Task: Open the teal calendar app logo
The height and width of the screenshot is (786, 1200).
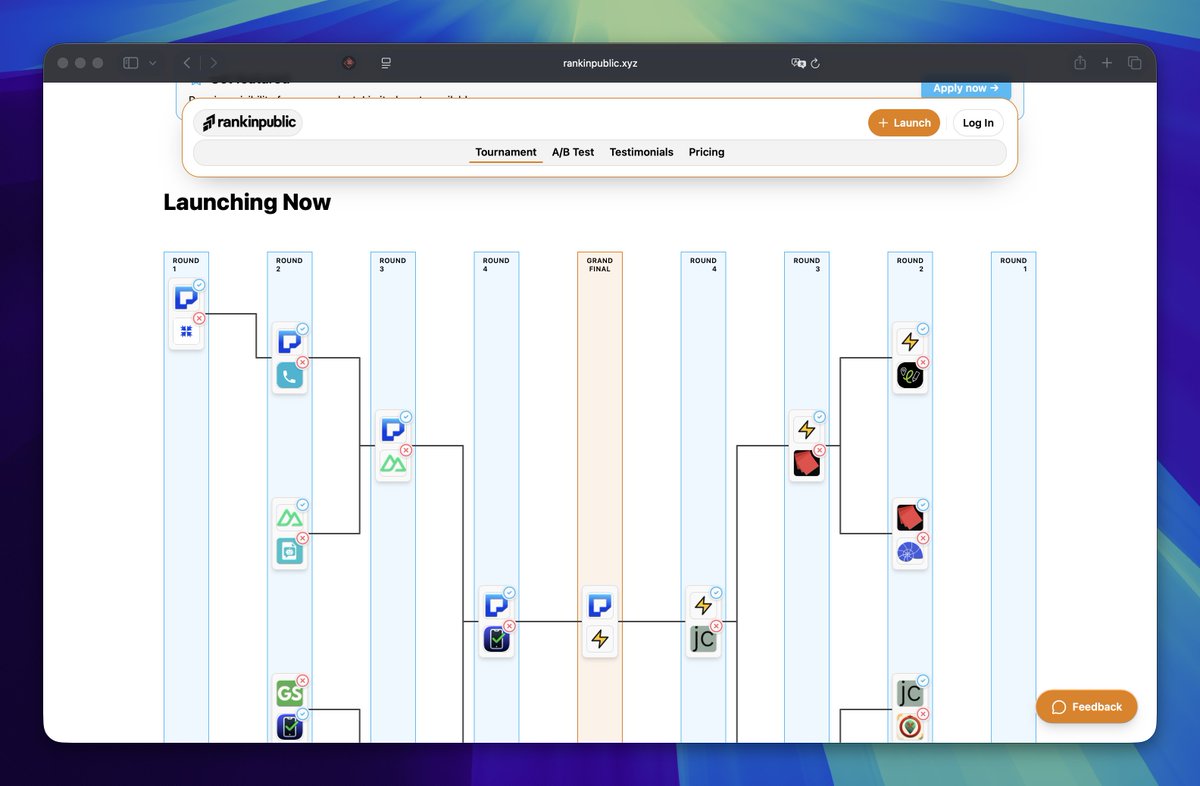Action: click(290, 551)
